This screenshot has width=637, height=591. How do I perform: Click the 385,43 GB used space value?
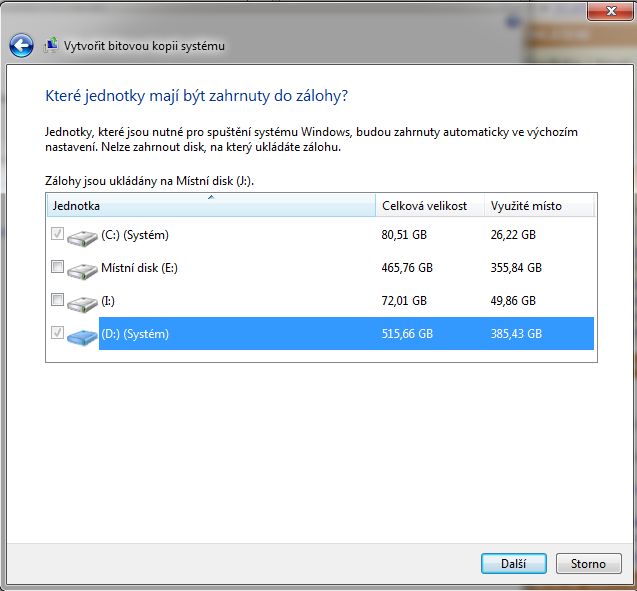(x=516, y=334)
